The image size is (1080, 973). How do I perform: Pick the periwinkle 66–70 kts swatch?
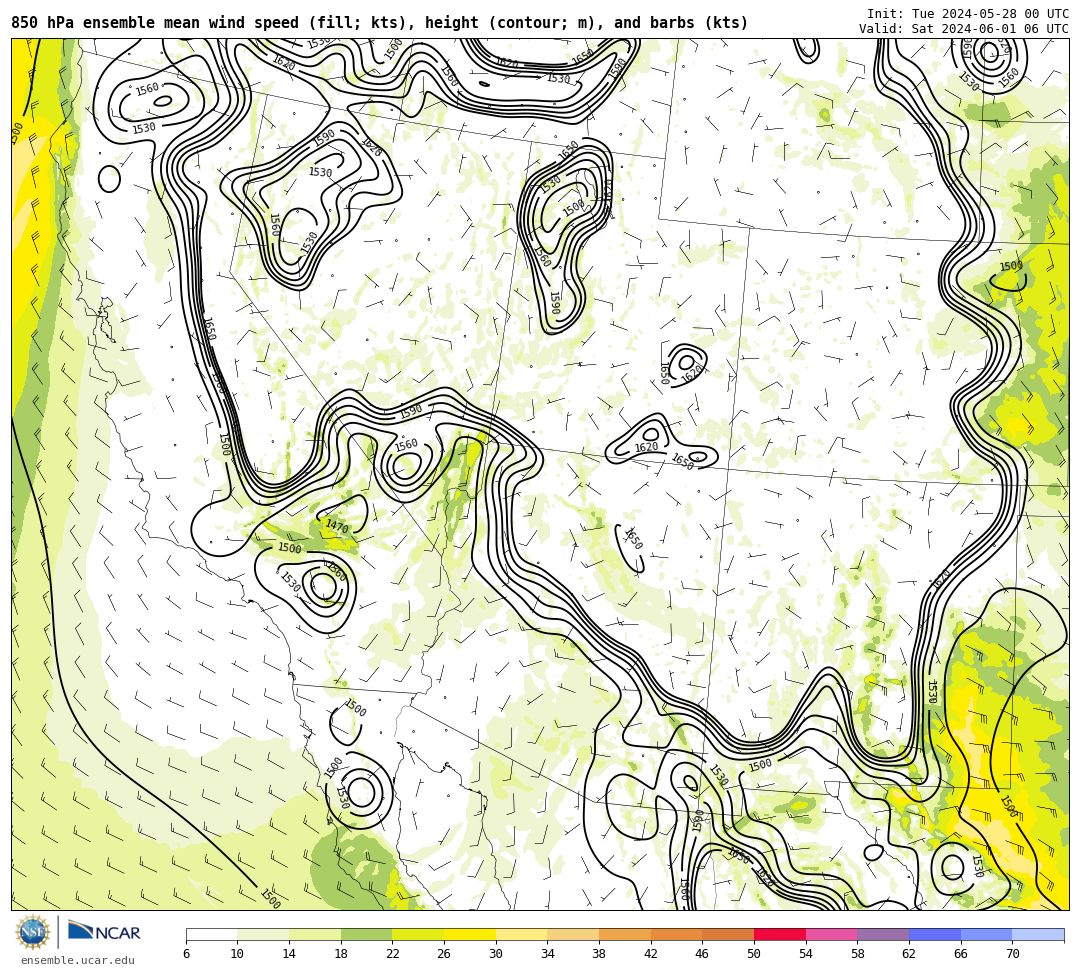[986, 934]
